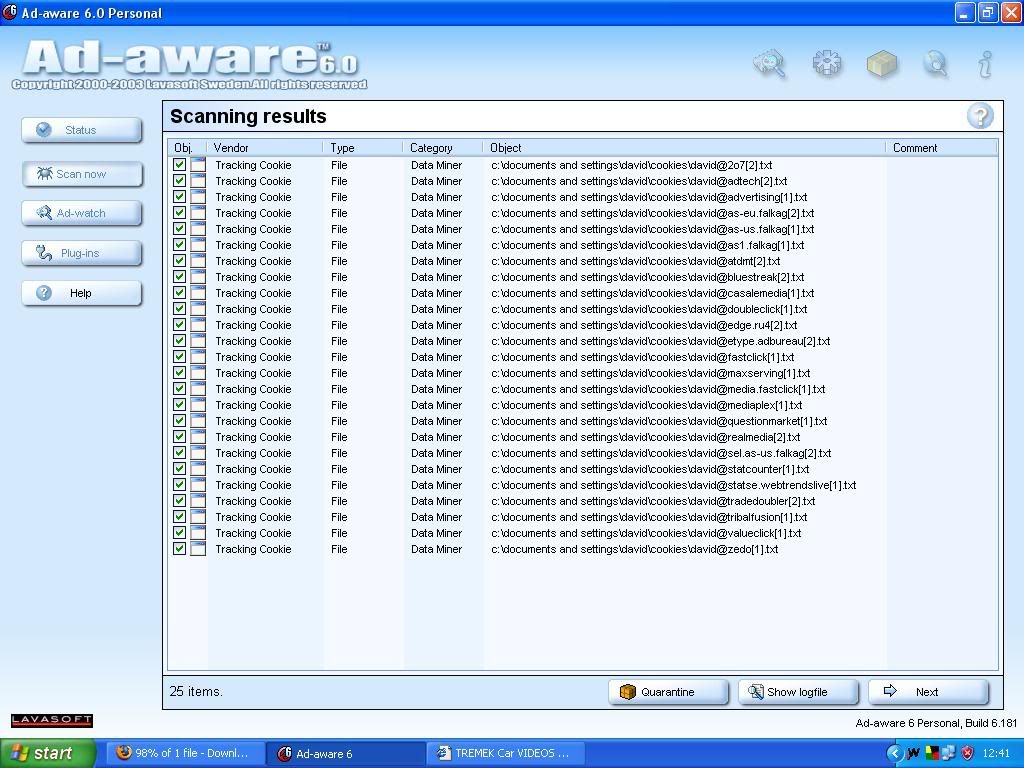Screen dimensions: 1024x768
Task: Select the david@statse.webtrendslive[1].txt object path
Action: (x=673, y=485)
